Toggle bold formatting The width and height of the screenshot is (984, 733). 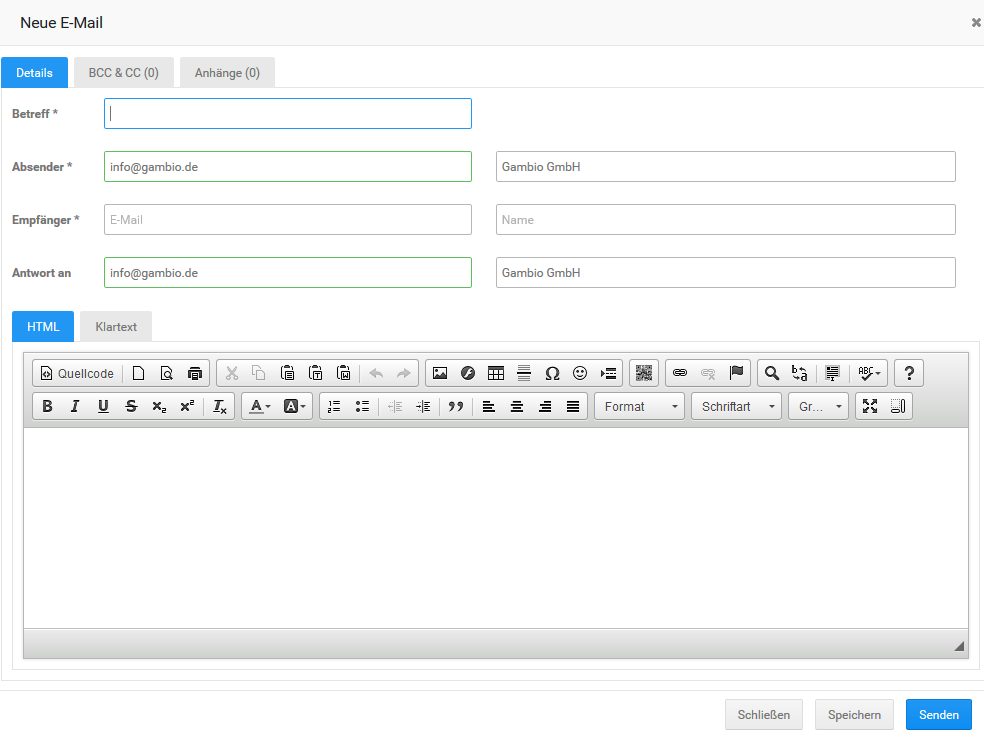pos(47,406)
